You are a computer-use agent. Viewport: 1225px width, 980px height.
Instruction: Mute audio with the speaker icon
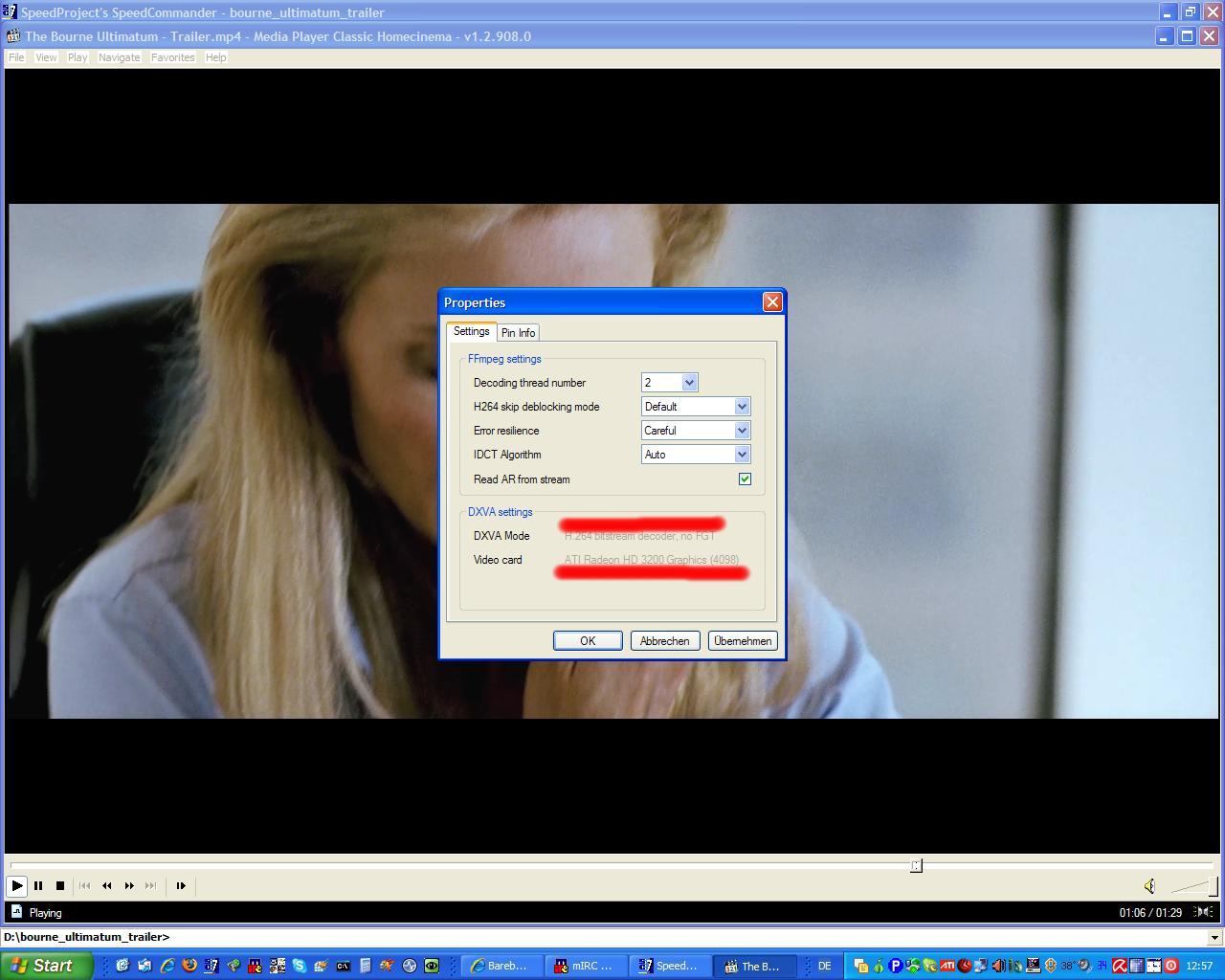click(1149, 885)
